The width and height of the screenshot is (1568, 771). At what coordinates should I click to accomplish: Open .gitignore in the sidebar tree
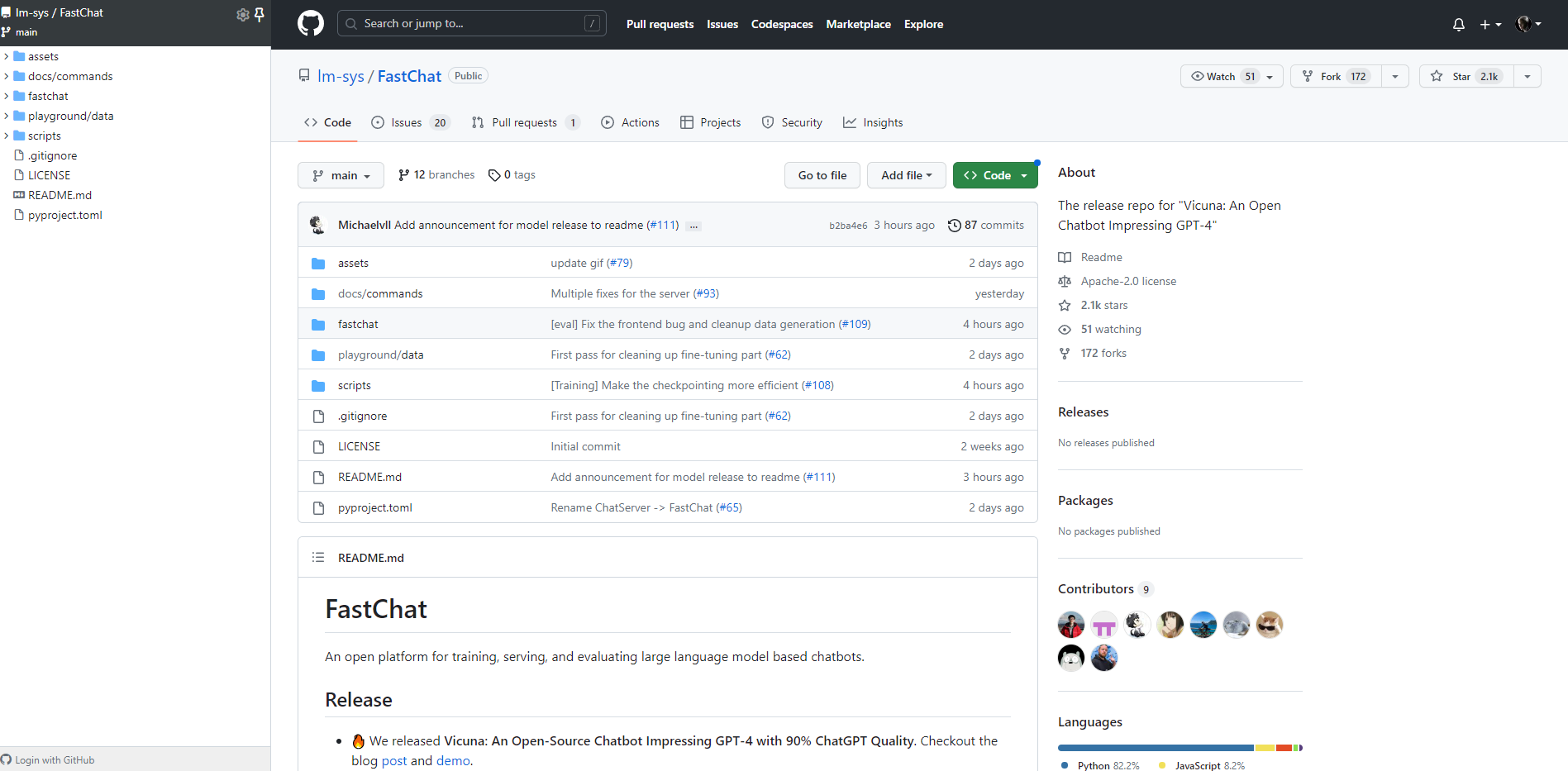point(52,155)
